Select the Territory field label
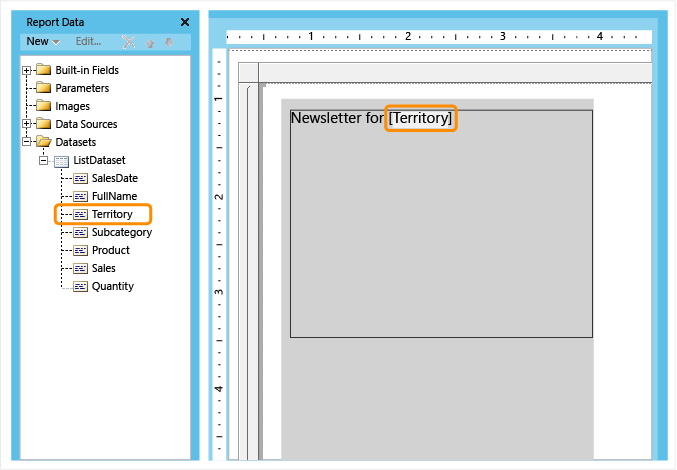This screenshot has width=677, height=470. coord(112,214)
